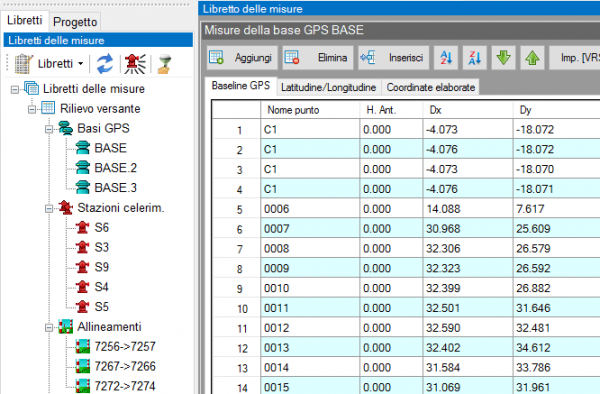
Task: Select alignment 7272->7274
Action: click(125, 386)
